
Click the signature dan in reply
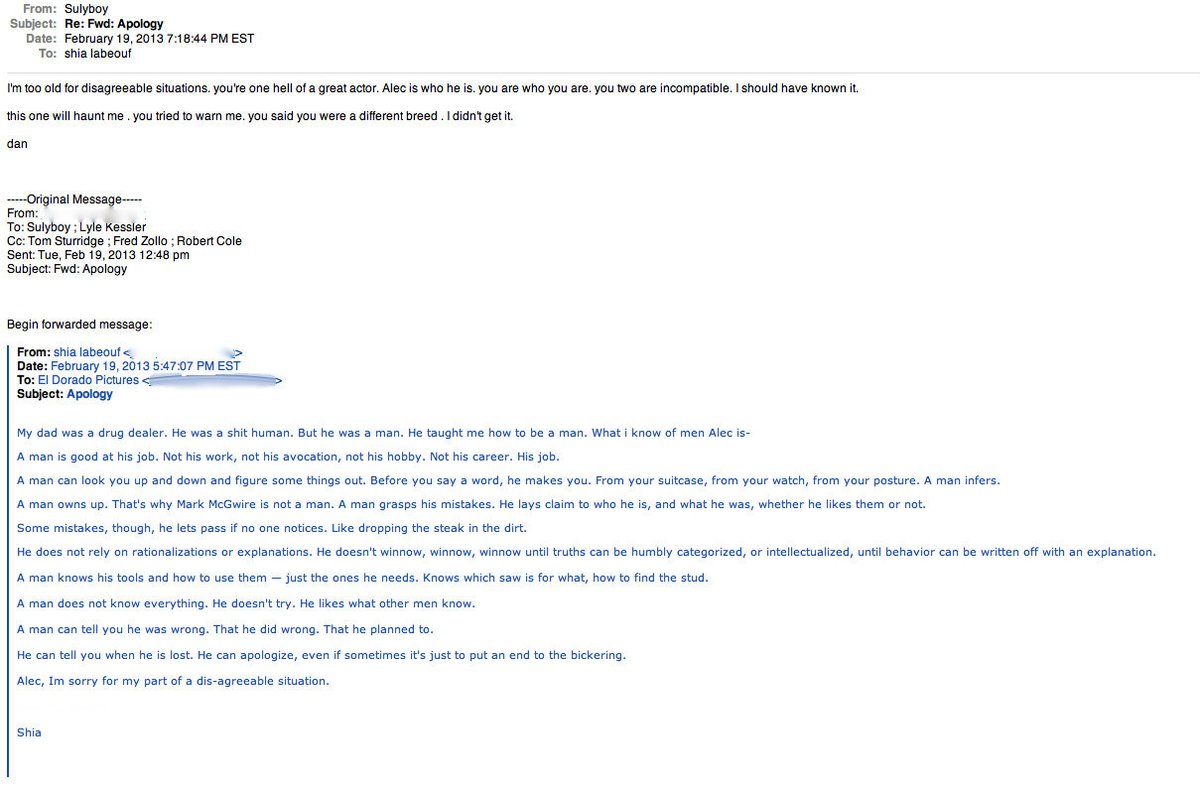17,143
